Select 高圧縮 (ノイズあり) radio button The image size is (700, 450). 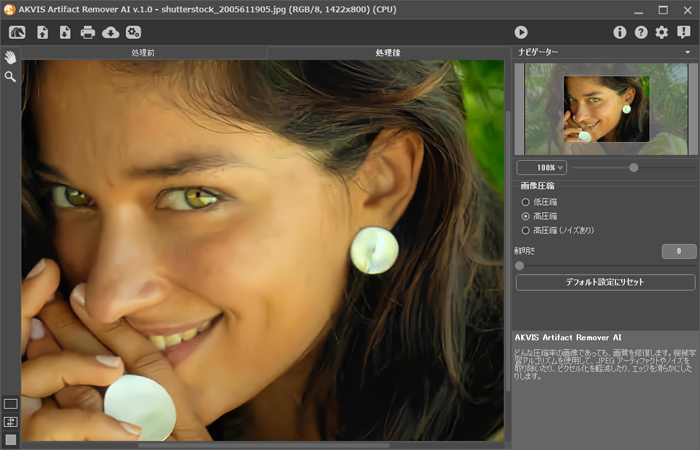[x=525, y=230]
